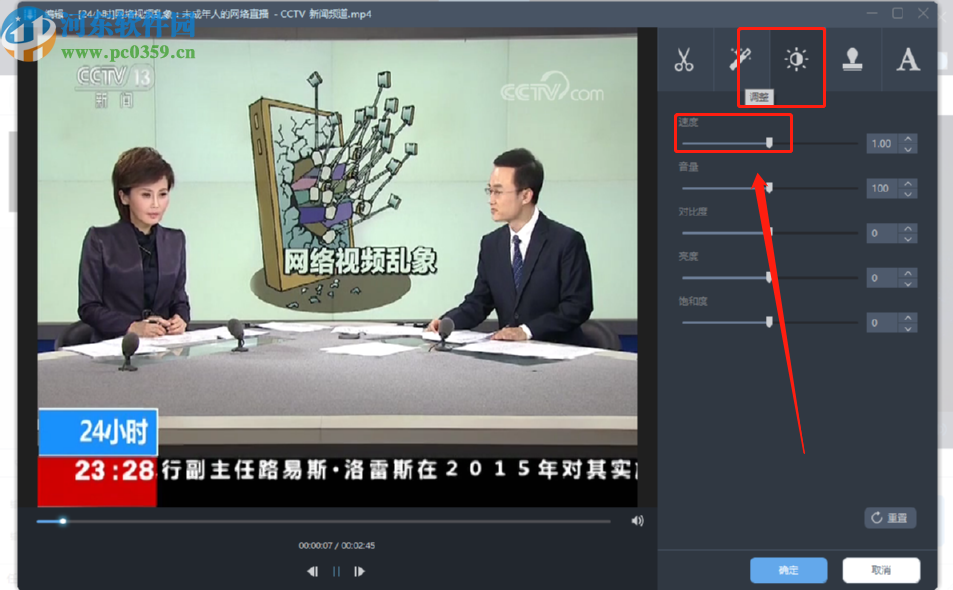The image size is (953, 590).
Task: Select the scissors trim tool icon
Action: tap(685, 60)
